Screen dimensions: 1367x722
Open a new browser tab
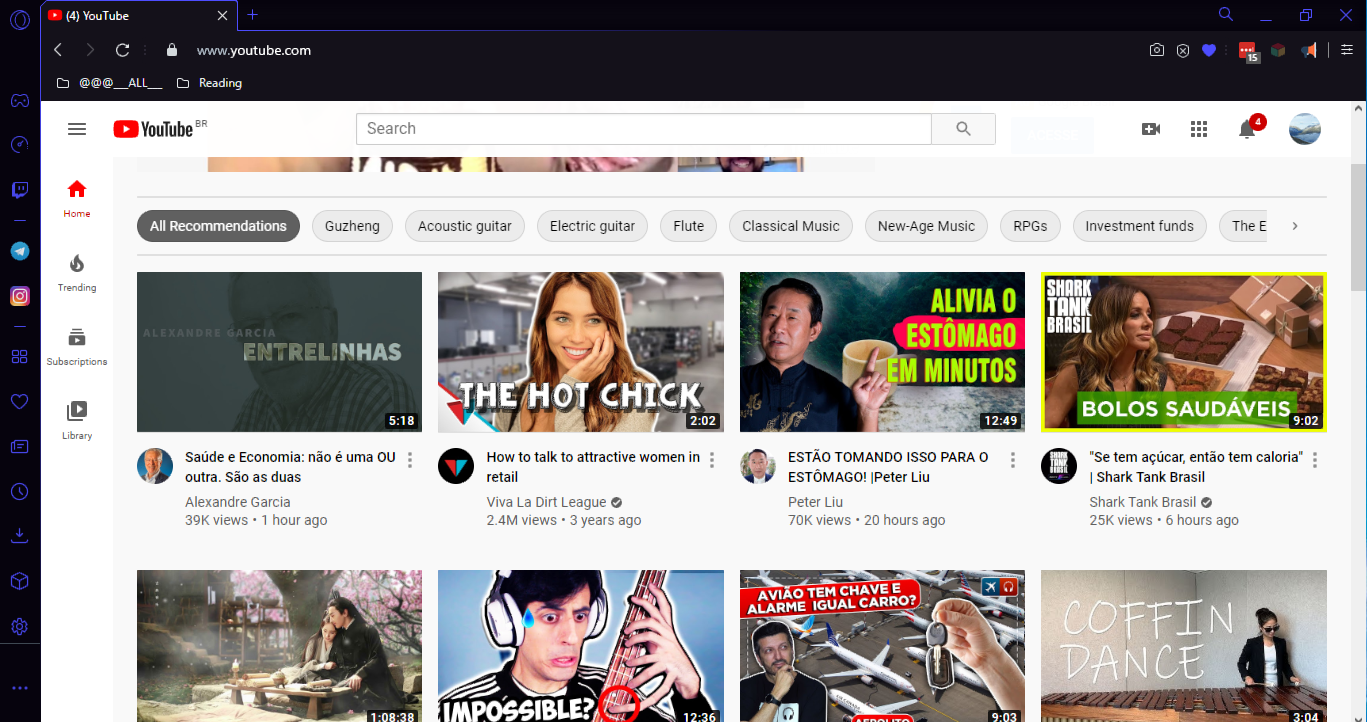[253, 15]
